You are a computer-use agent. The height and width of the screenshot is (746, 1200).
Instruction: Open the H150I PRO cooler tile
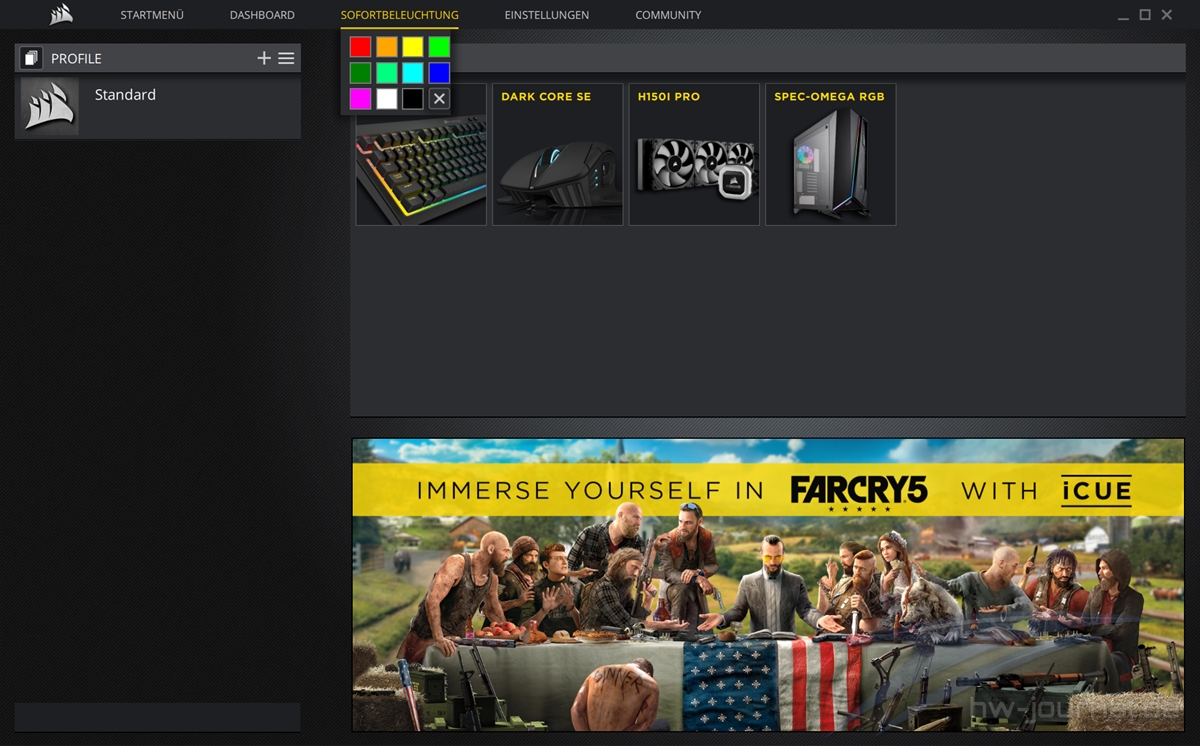694,154
